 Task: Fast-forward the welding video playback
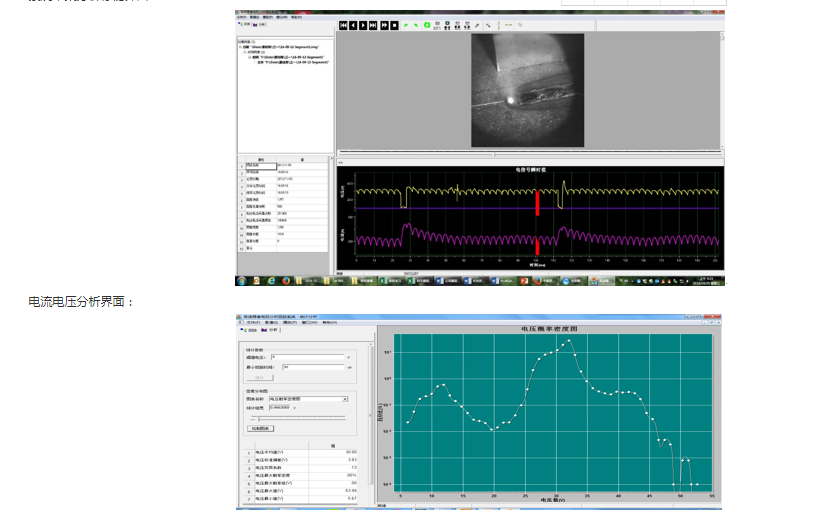tap(384, 25)
